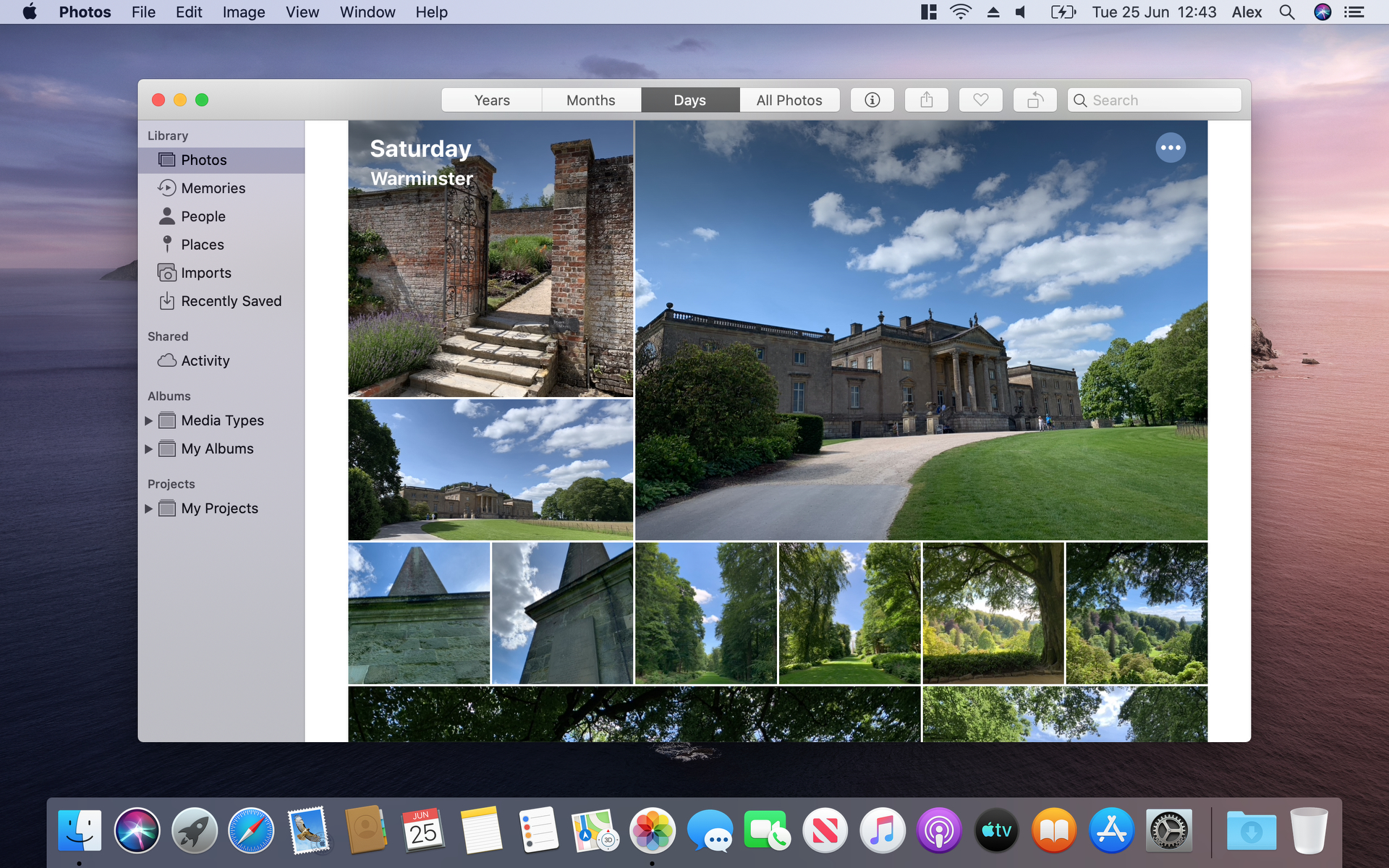Open Notes from the Dock

[x=481, y=830]
